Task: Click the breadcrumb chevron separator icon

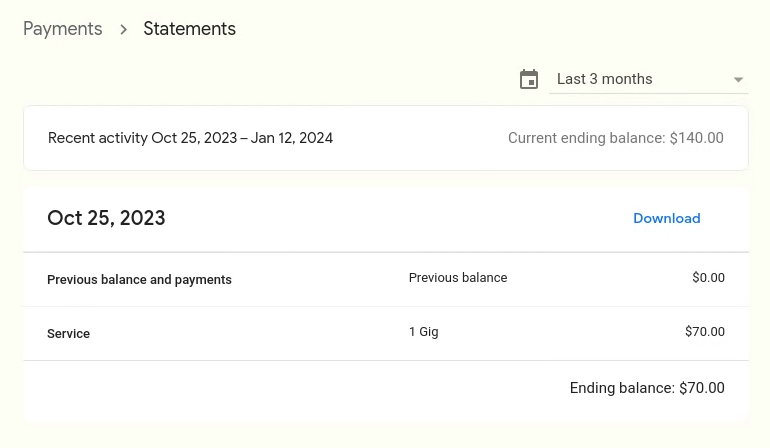Action: (123, 30)
